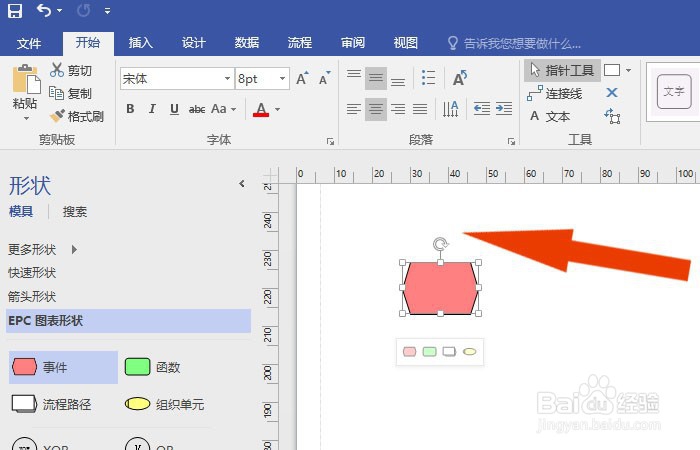Open the Undo history dropdown arrow
The image size is (700, 450).
pyautogui.click(x=59, y=11)
